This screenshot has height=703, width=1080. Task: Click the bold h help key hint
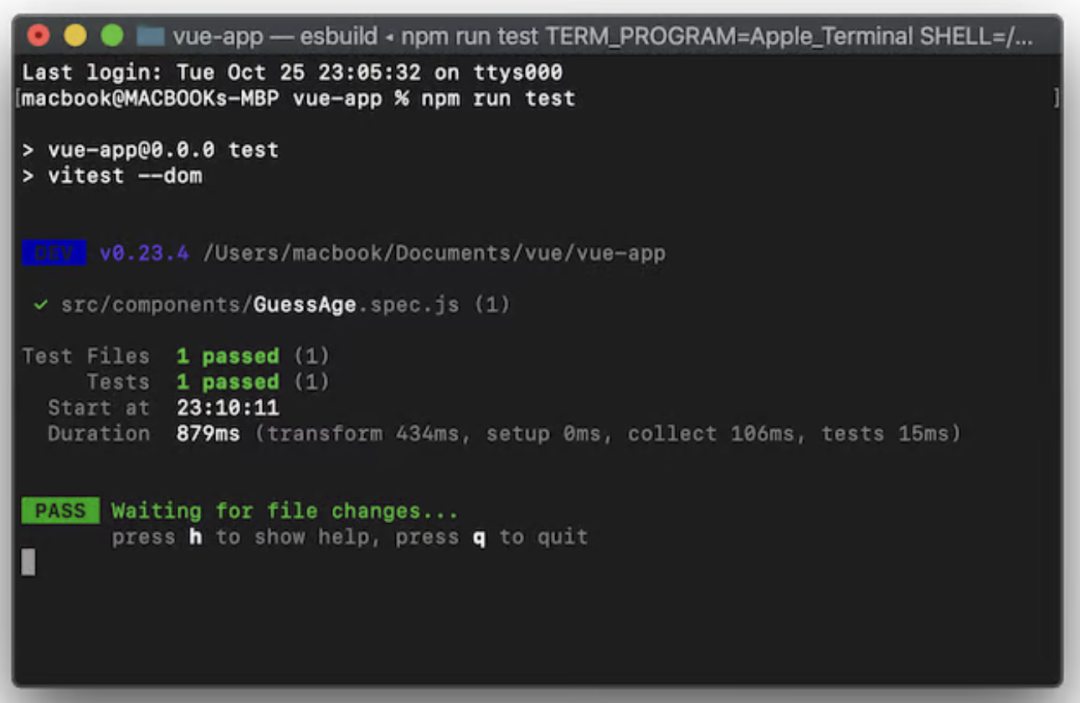196,536
